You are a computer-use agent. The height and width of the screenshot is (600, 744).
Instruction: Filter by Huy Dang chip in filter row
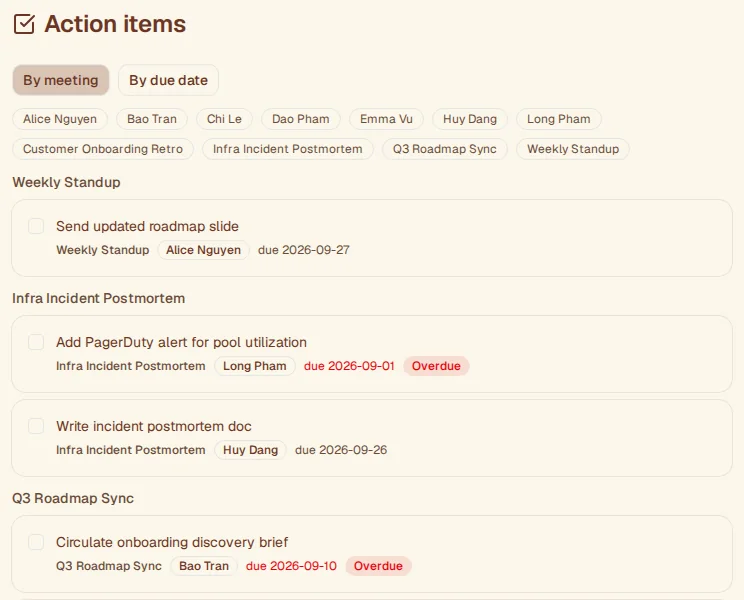(x=470, y=119)
